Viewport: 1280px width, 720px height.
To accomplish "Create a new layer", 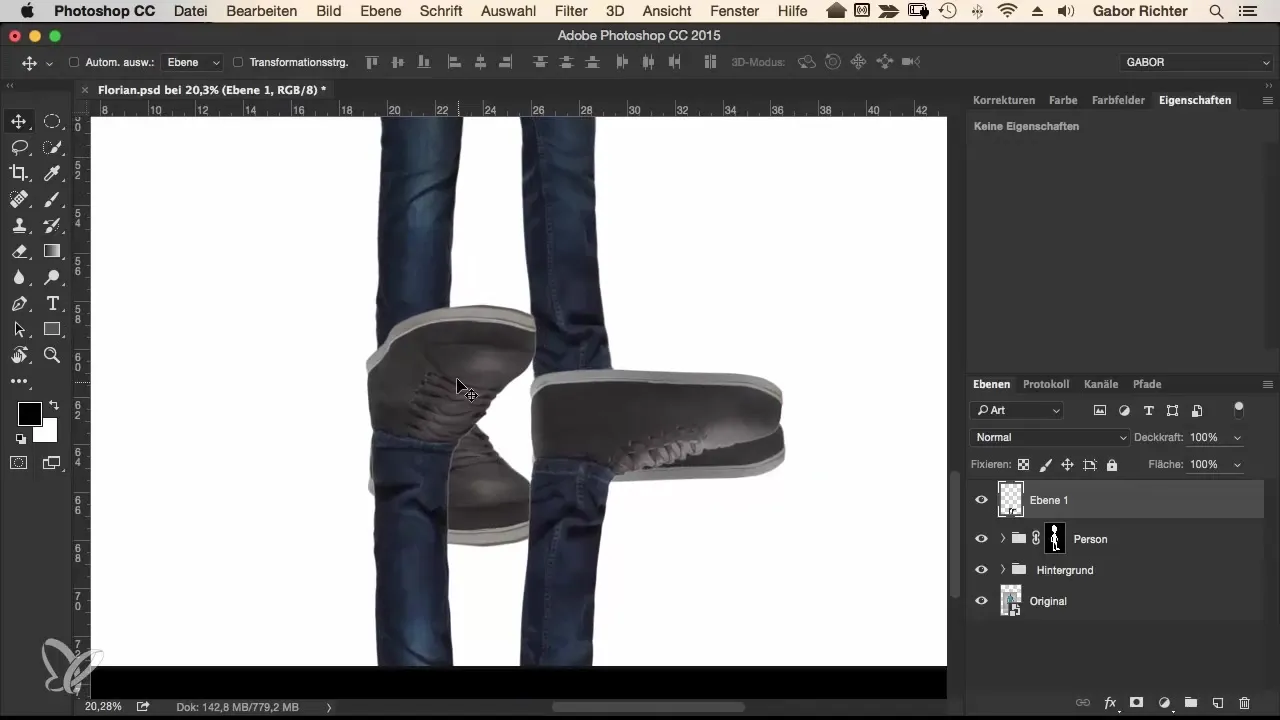I will tap(1218, 703).
